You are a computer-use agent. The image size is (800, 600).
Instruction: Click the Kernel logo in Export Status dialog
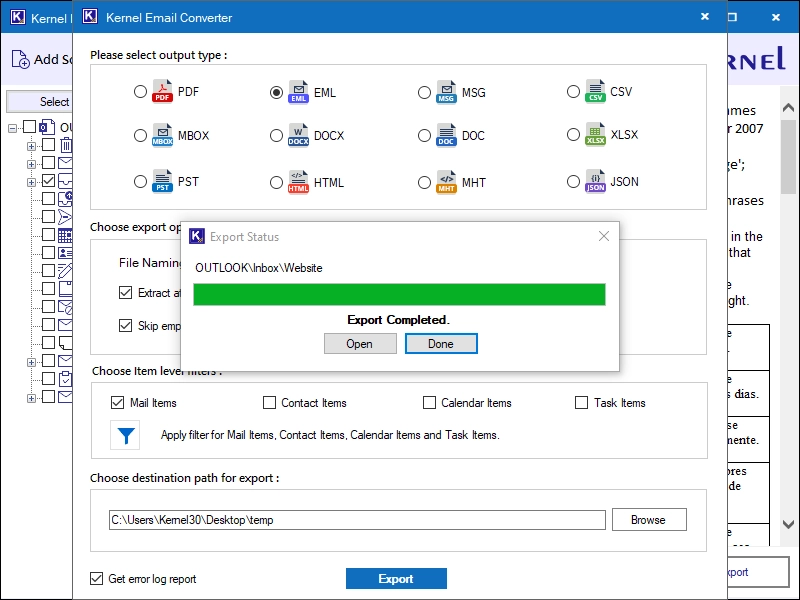pos(196,236)
